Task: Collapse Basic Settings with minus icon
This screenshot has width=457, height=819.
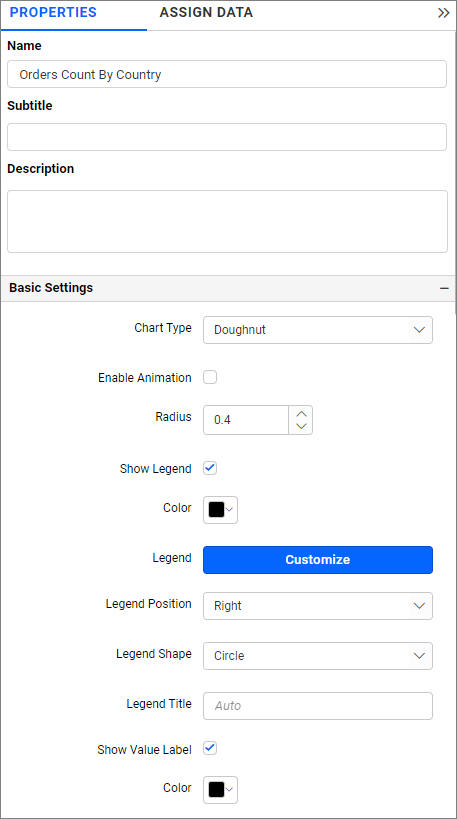Action: pos(444,288)
